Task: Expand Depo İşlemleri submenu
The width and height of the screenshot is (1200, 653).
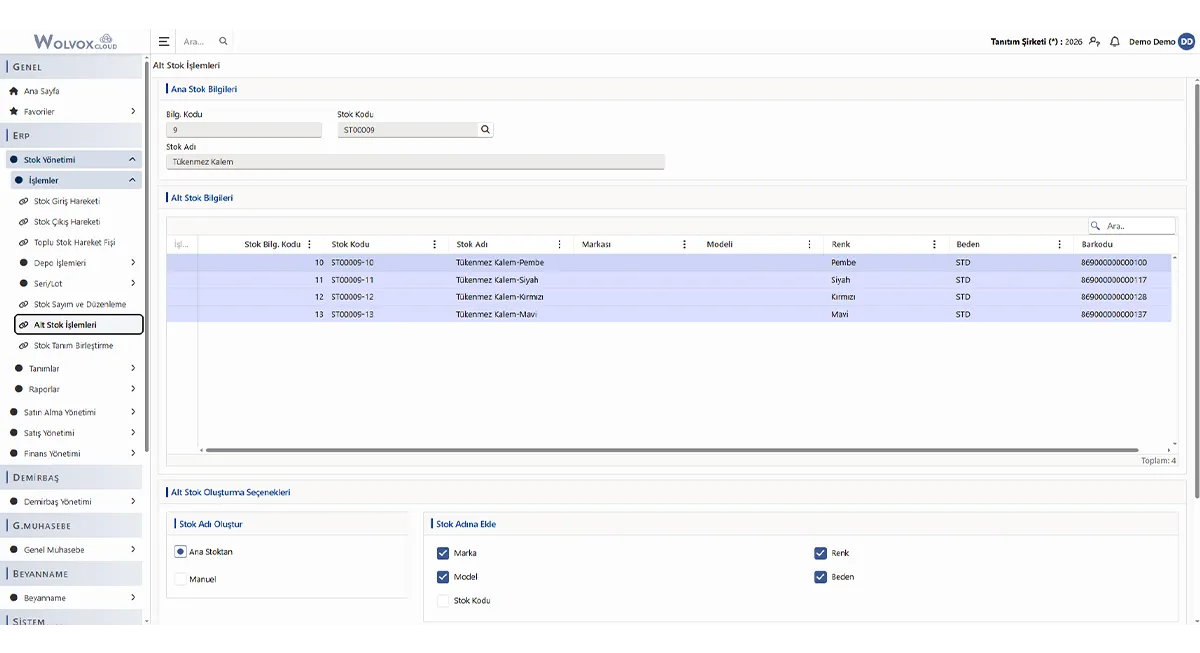Action: pos(133,263)
